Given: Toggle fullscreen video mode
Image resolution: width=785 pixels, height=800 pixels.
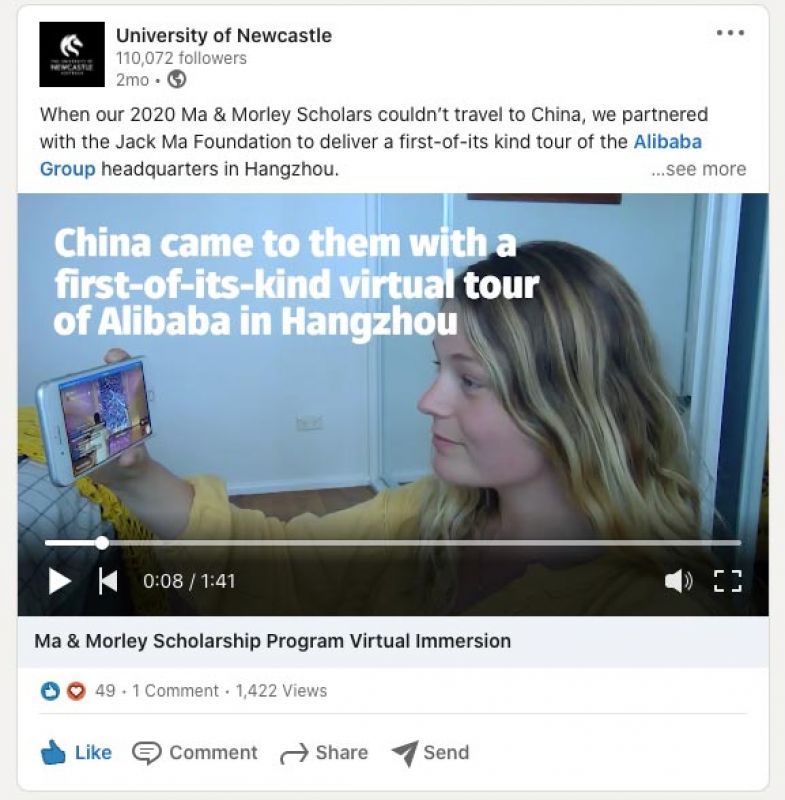Looking at the screenshot, I should (727, 581).
